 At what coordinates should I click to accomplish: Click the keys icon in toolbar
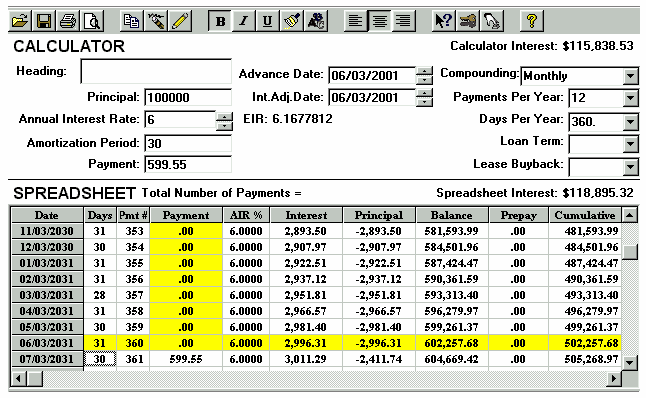pos(468,21)
